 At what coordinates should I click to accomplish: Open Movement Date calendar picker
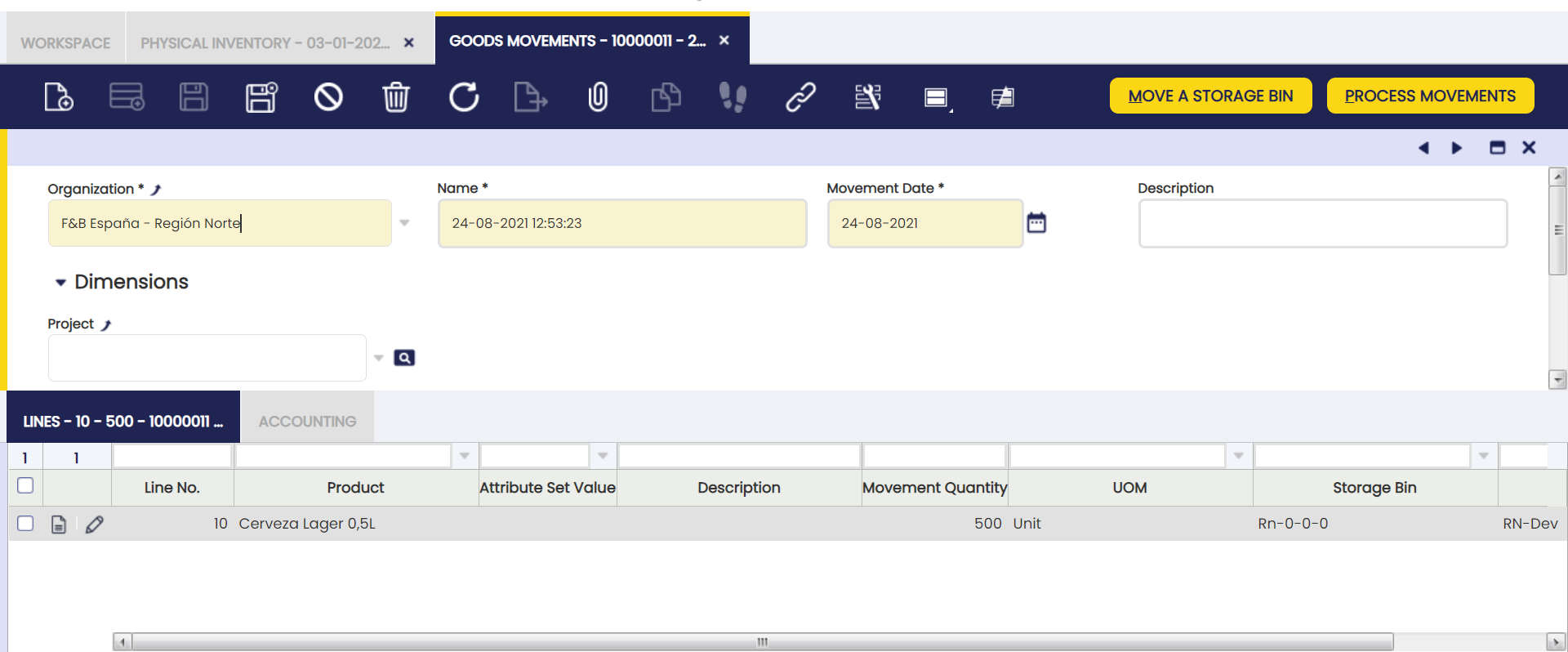[x=1036, y=223]
